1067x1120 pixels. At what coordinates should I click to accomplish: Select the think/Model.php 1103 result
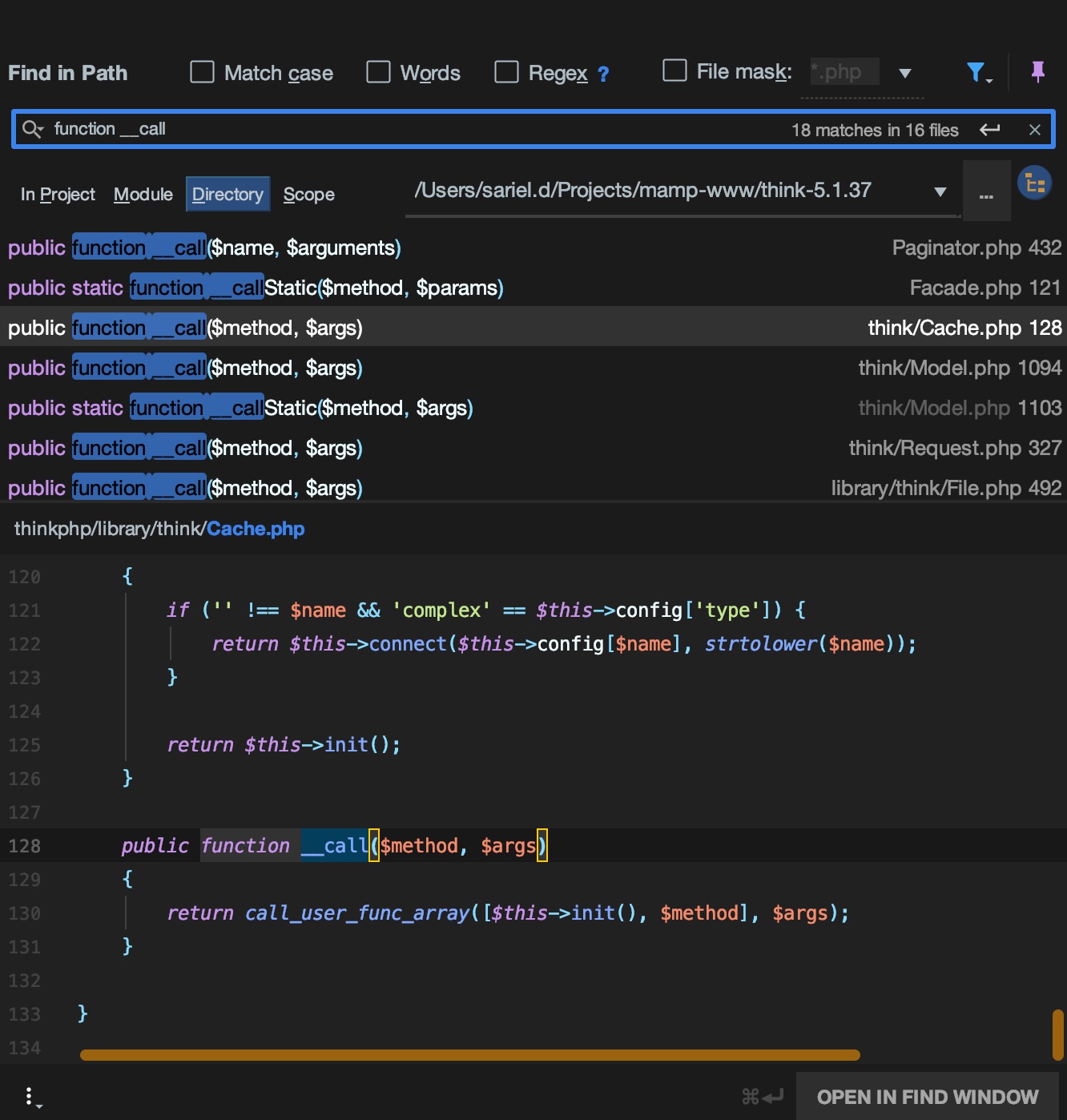click(x=533, y=408)
